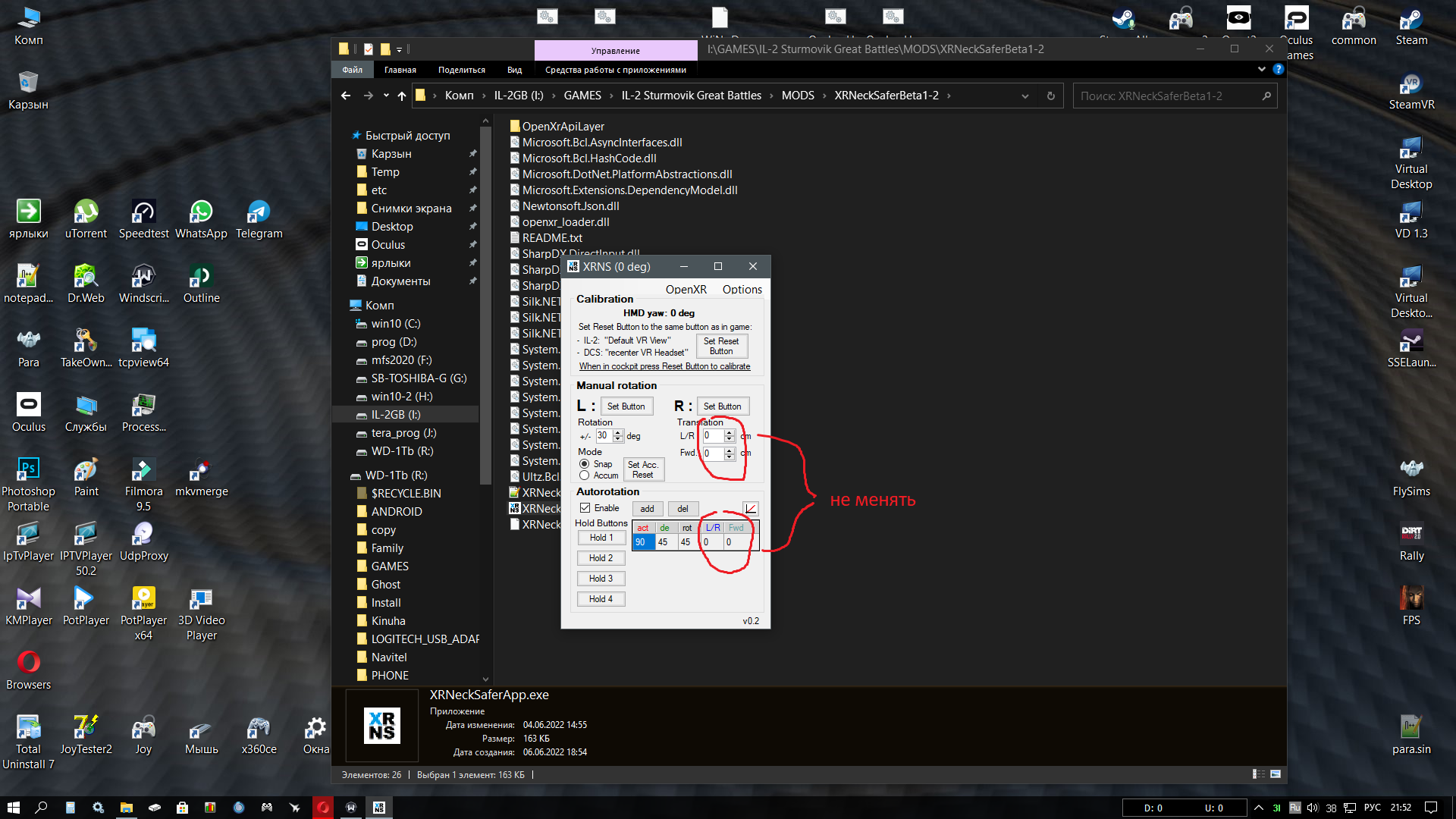The height and width of the screenshot is (819, 1456).
Task: Click the Hold 1 button
Action: point(601,538)
